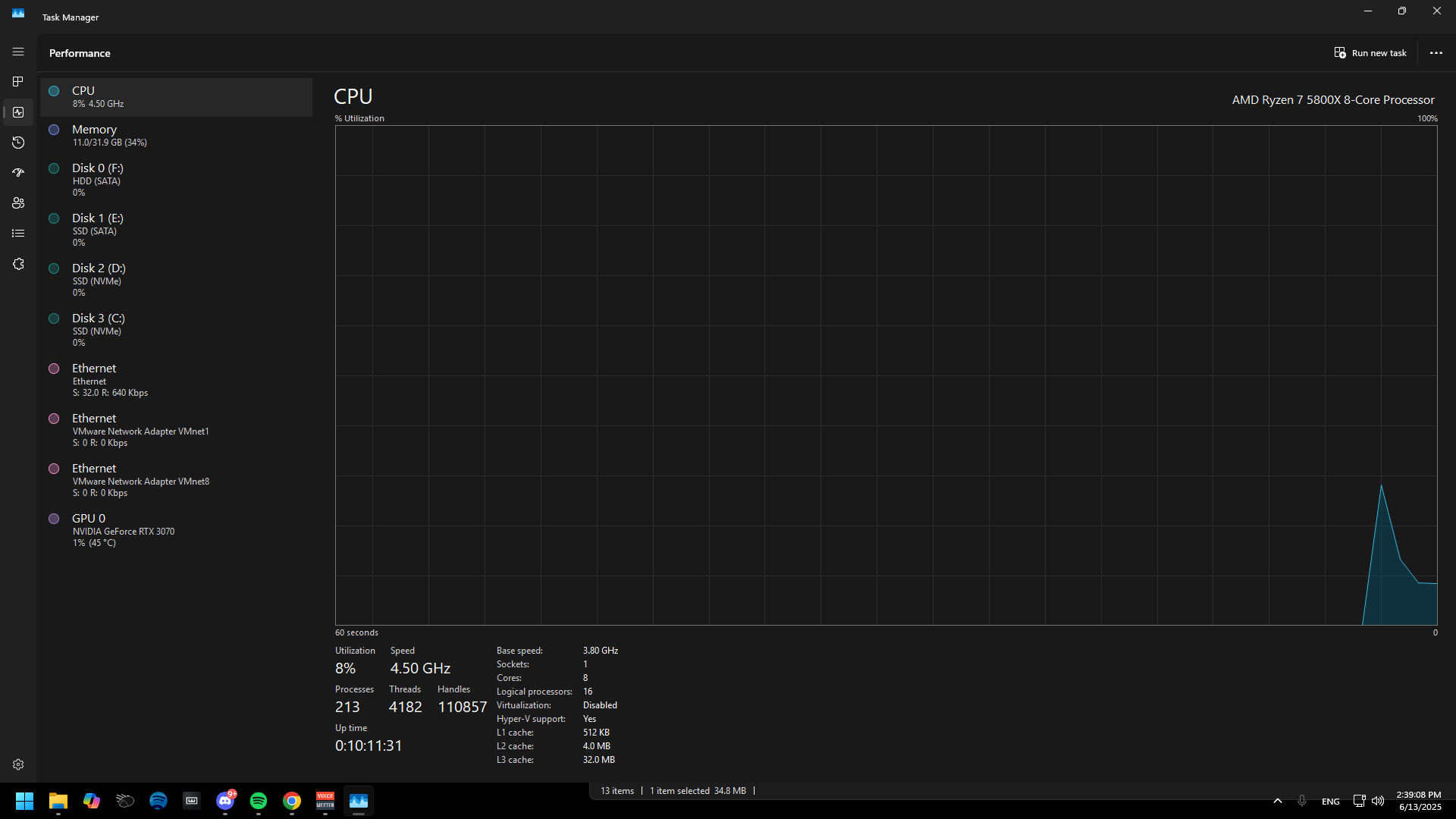
Task: Show hidden system tray icons
Action: [1277, 801]
